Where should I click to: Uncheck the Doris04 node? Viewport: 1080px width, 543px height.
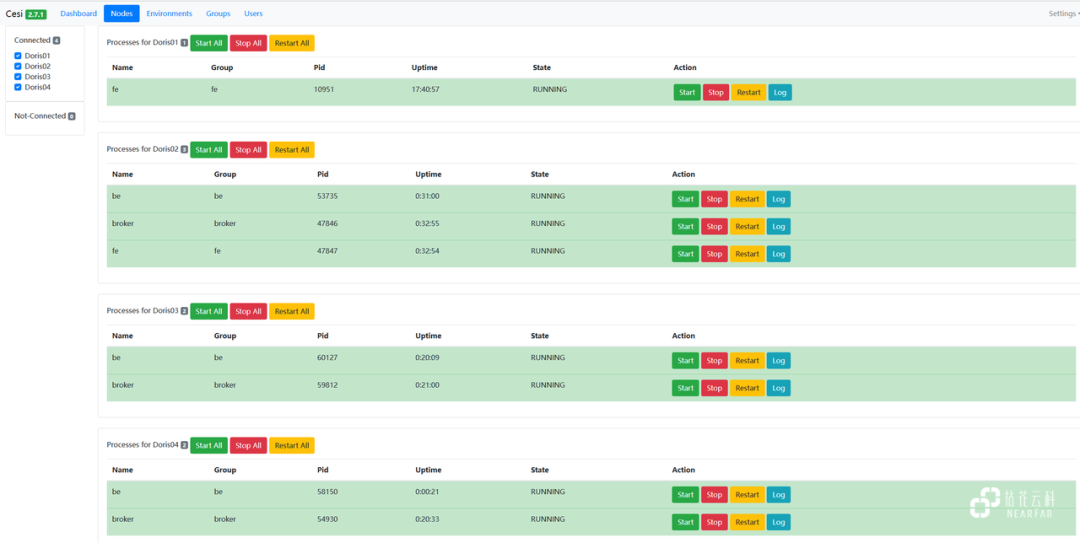18,87
